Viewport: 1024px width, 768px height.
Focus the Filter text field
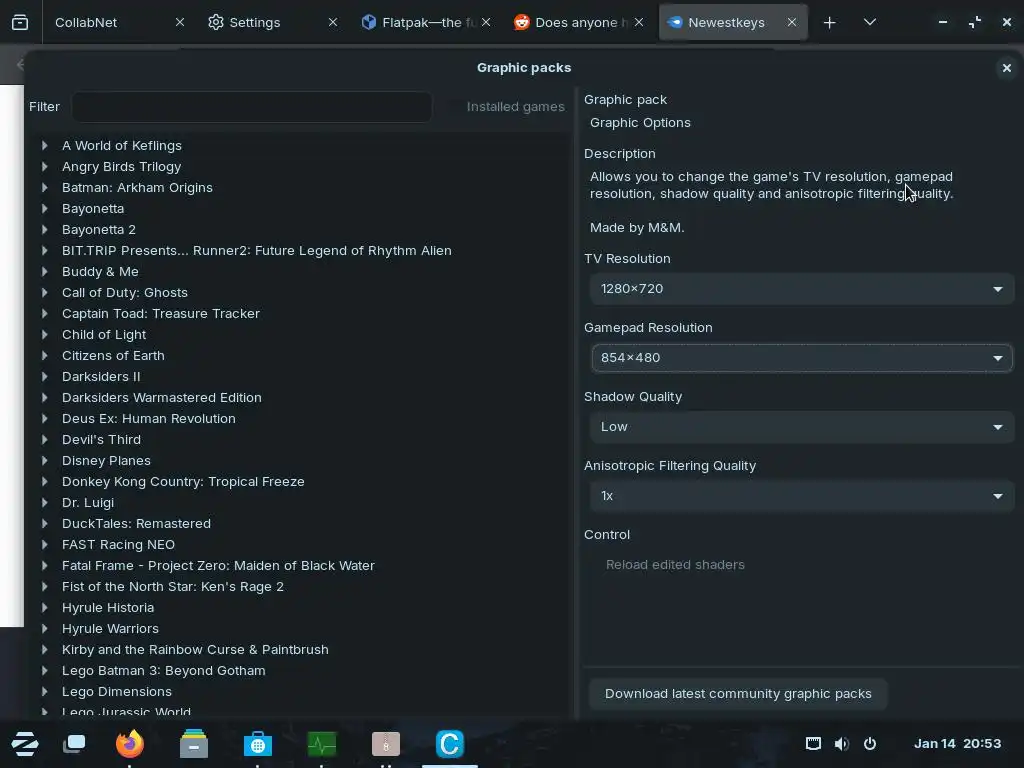[x=251, y=107]
